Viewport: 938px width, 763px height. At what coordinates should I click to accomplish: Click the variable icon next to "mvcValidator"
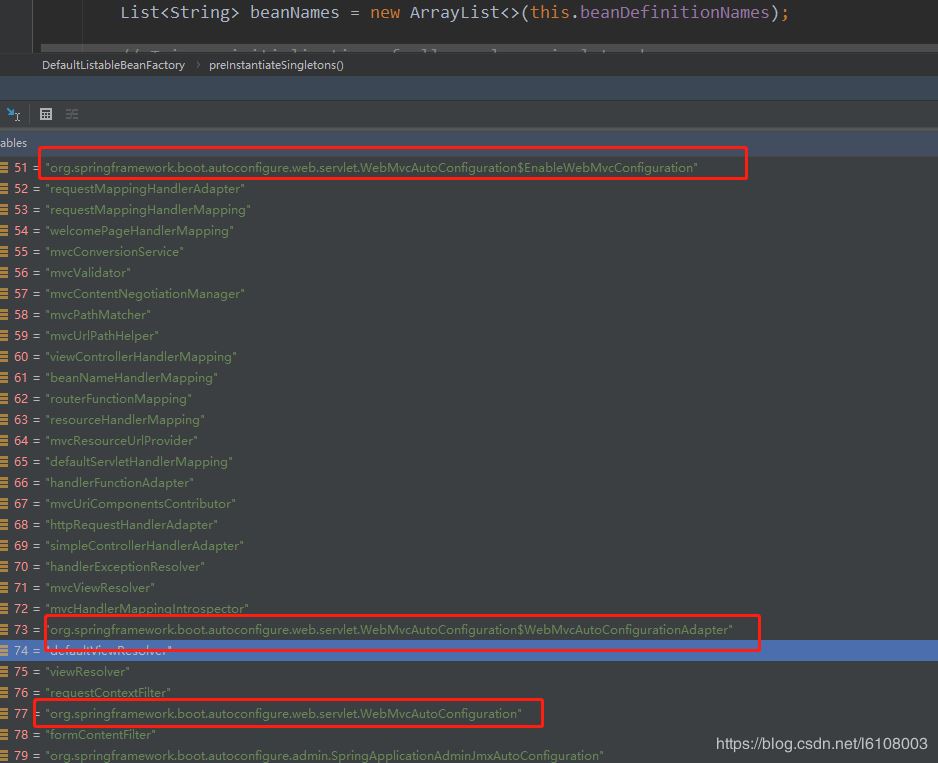(x=6, y=272)
